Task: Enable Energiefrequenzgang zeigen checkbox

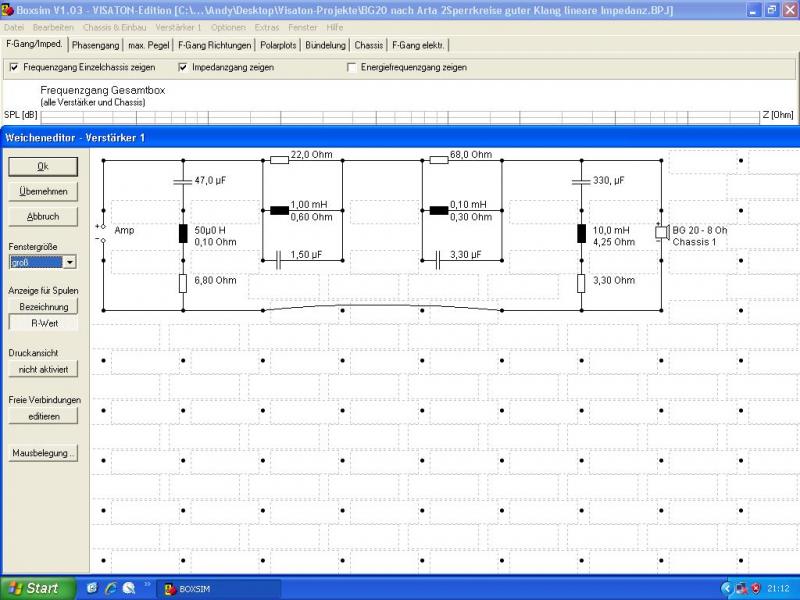Action: [x=352, y=67]
